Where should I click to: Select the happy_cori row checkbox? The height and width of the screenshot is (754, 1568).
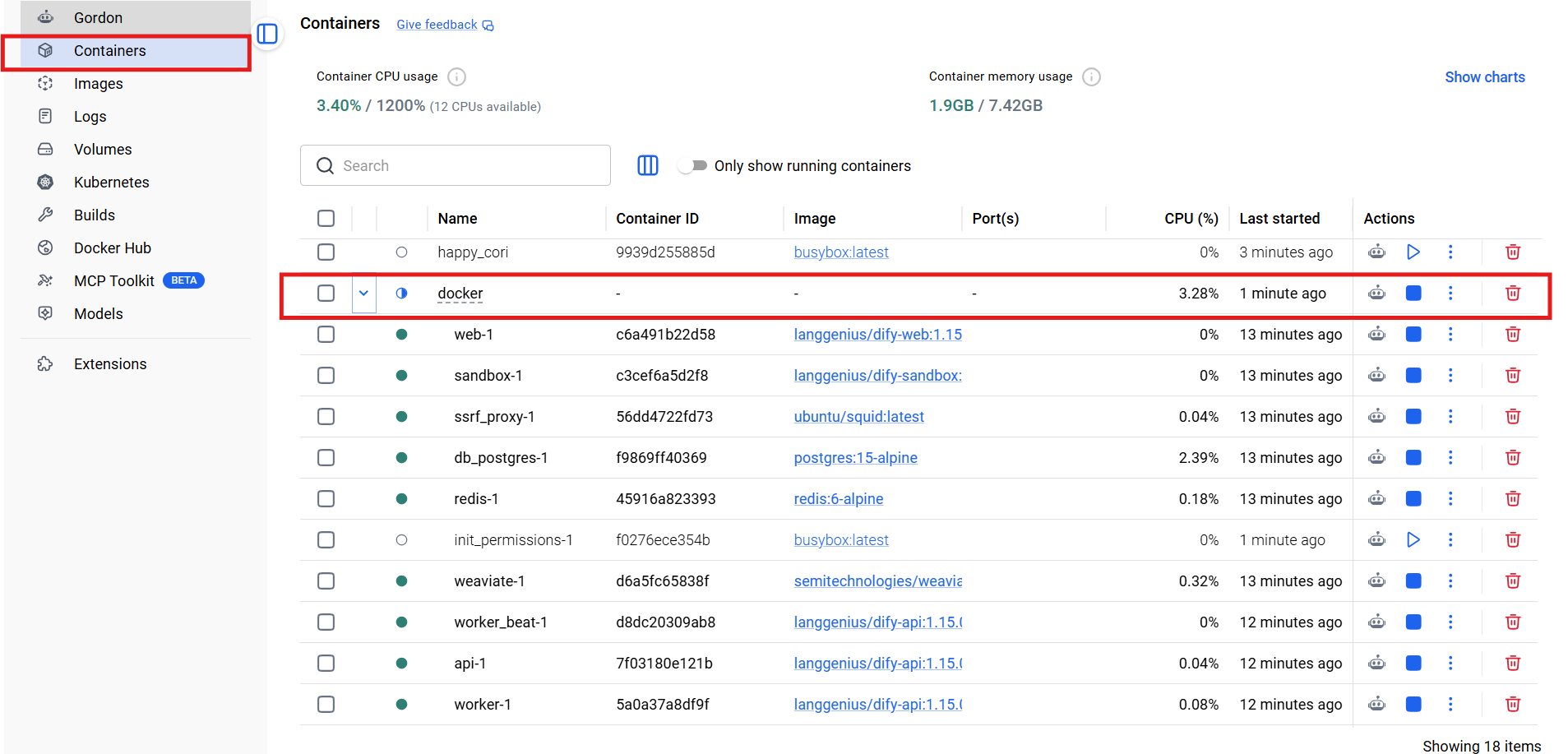(x=326, y=252)
